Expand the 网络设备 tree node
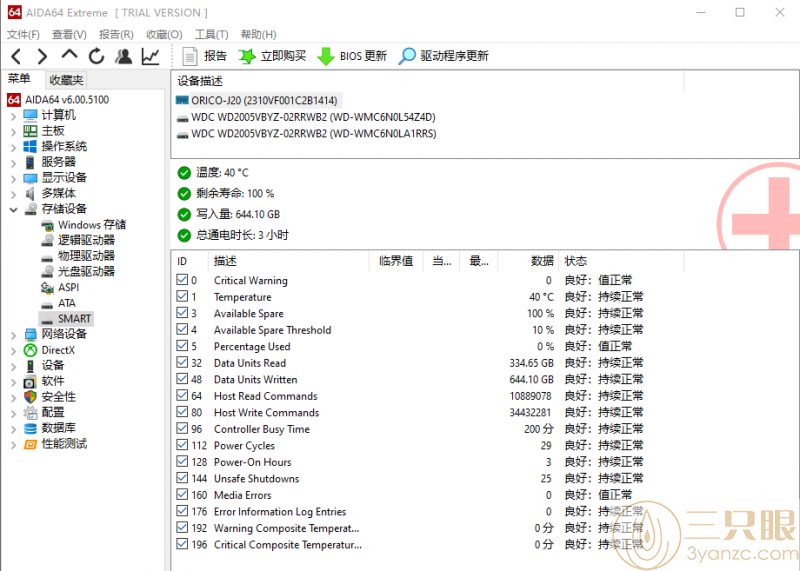800x571 pixels. point(13,335)
